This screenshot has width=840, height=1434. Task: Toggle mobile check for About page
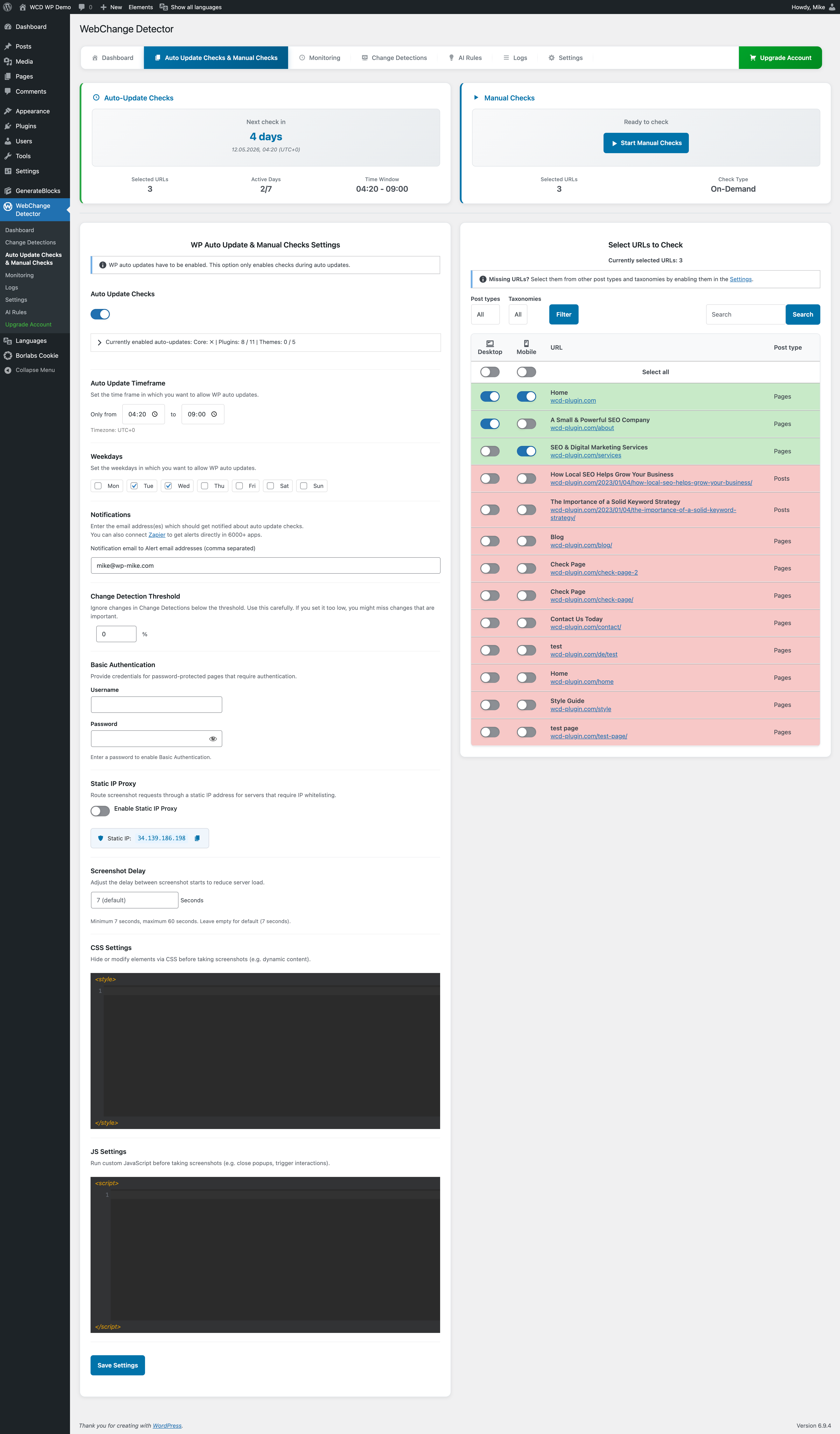pos(527,424)
